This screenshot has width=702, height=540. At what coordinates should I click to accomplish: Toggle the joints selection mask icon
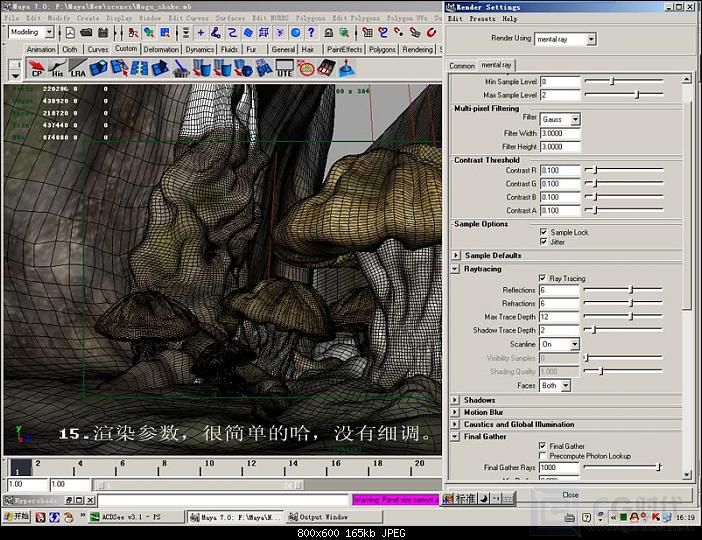click(x=216, y=33)
